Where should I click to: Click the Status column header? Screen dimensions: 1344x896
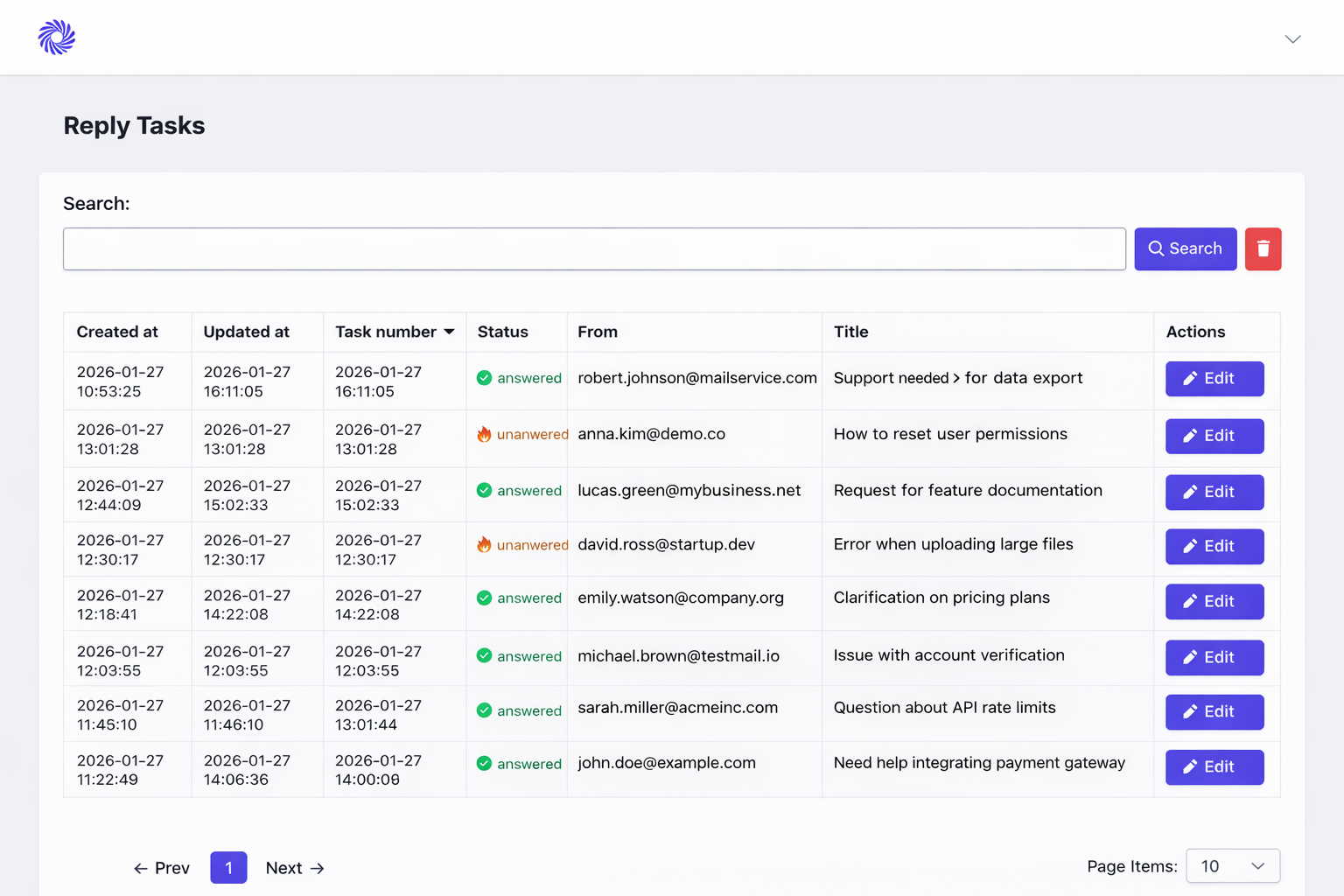[503, 332]
